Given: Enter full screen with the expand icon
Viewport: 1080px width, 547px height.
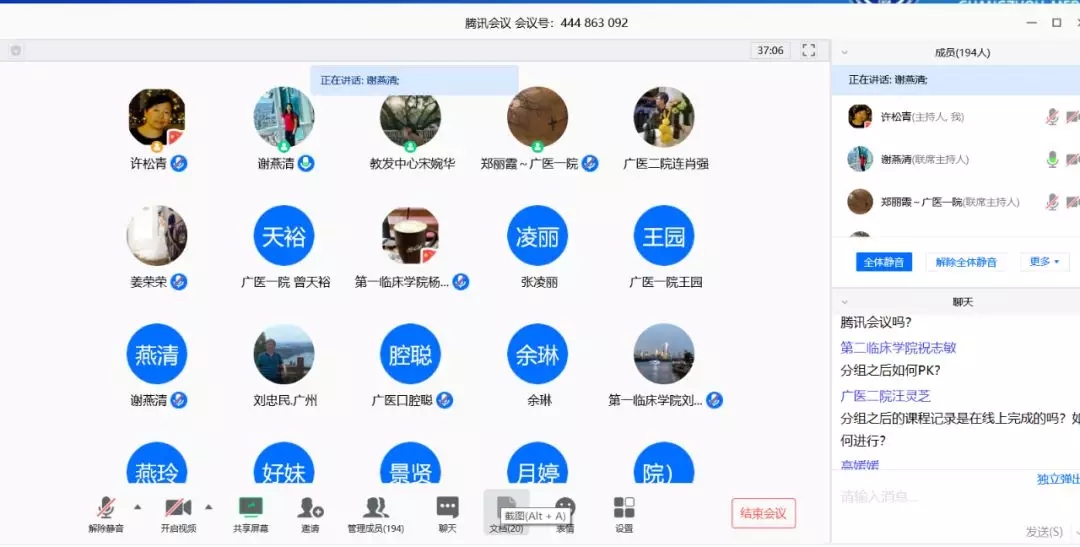Looking at the screenshot, I should pyautogui.click(x=809, y=50).
